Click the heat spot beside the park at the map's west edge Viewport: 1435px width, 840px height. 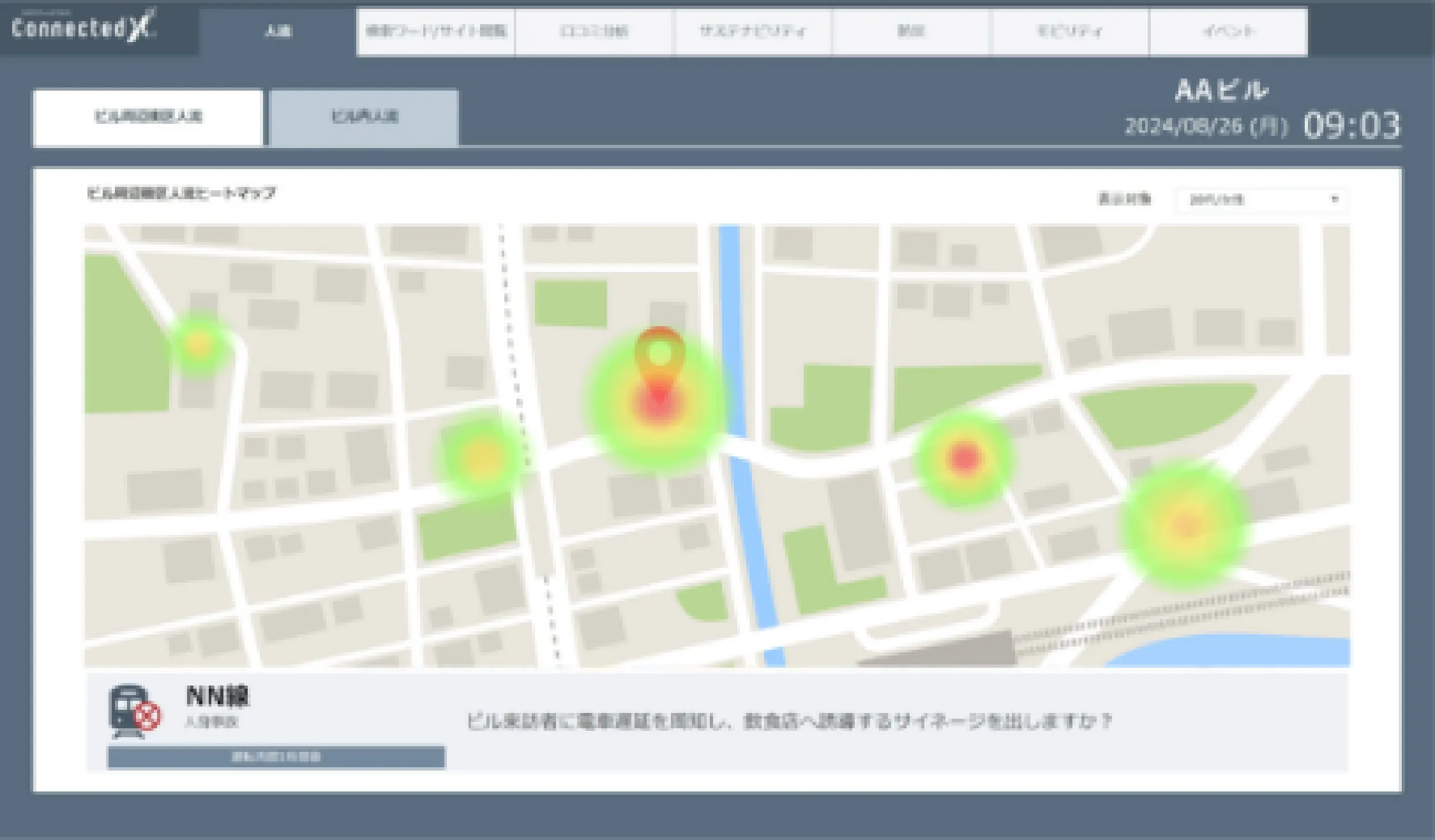199,345
